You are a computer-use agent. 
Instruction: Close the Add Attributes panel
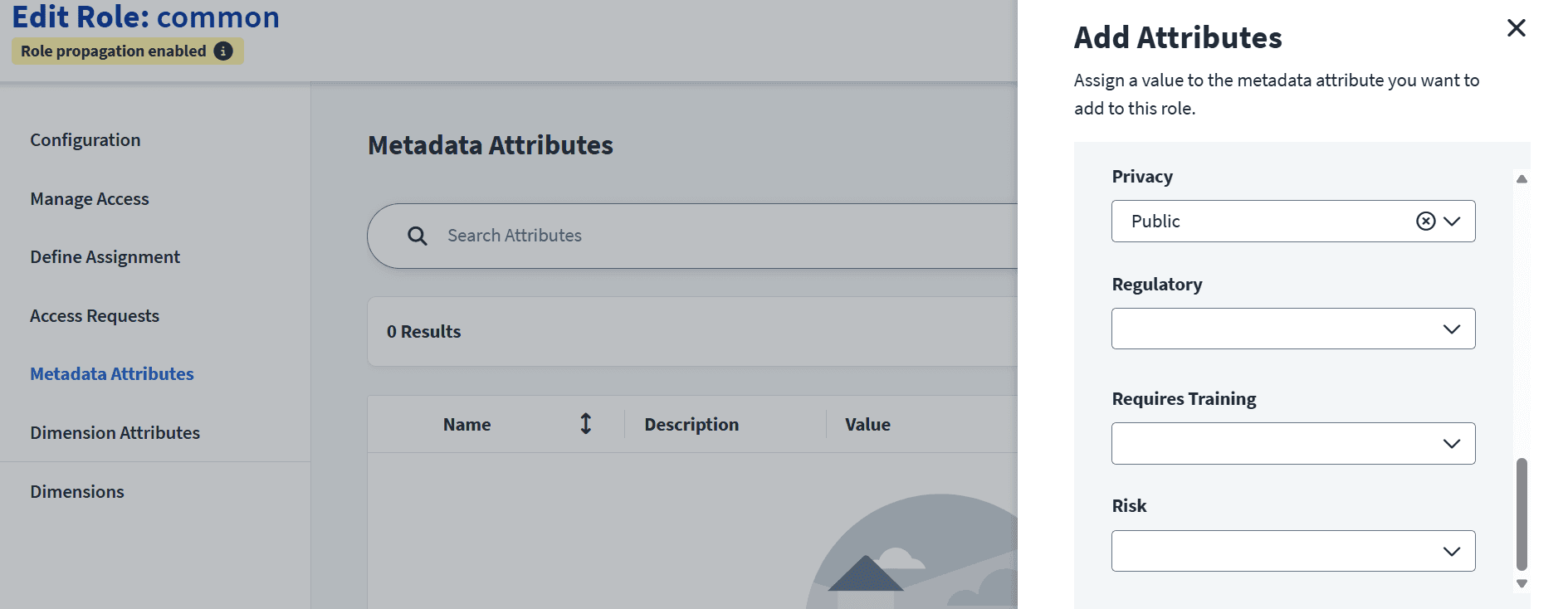click(x=1516, y=28)
